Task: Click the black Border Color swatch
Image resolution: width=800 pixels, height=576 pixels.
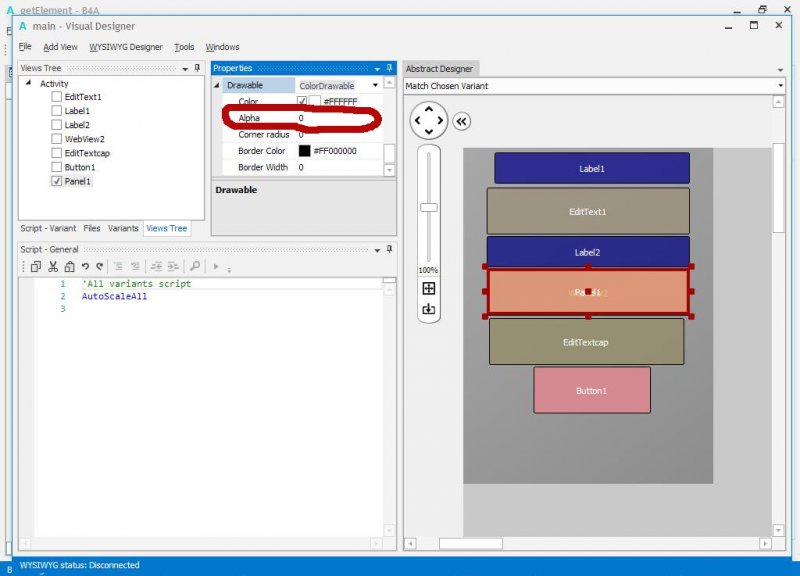Action: point(304,151)
